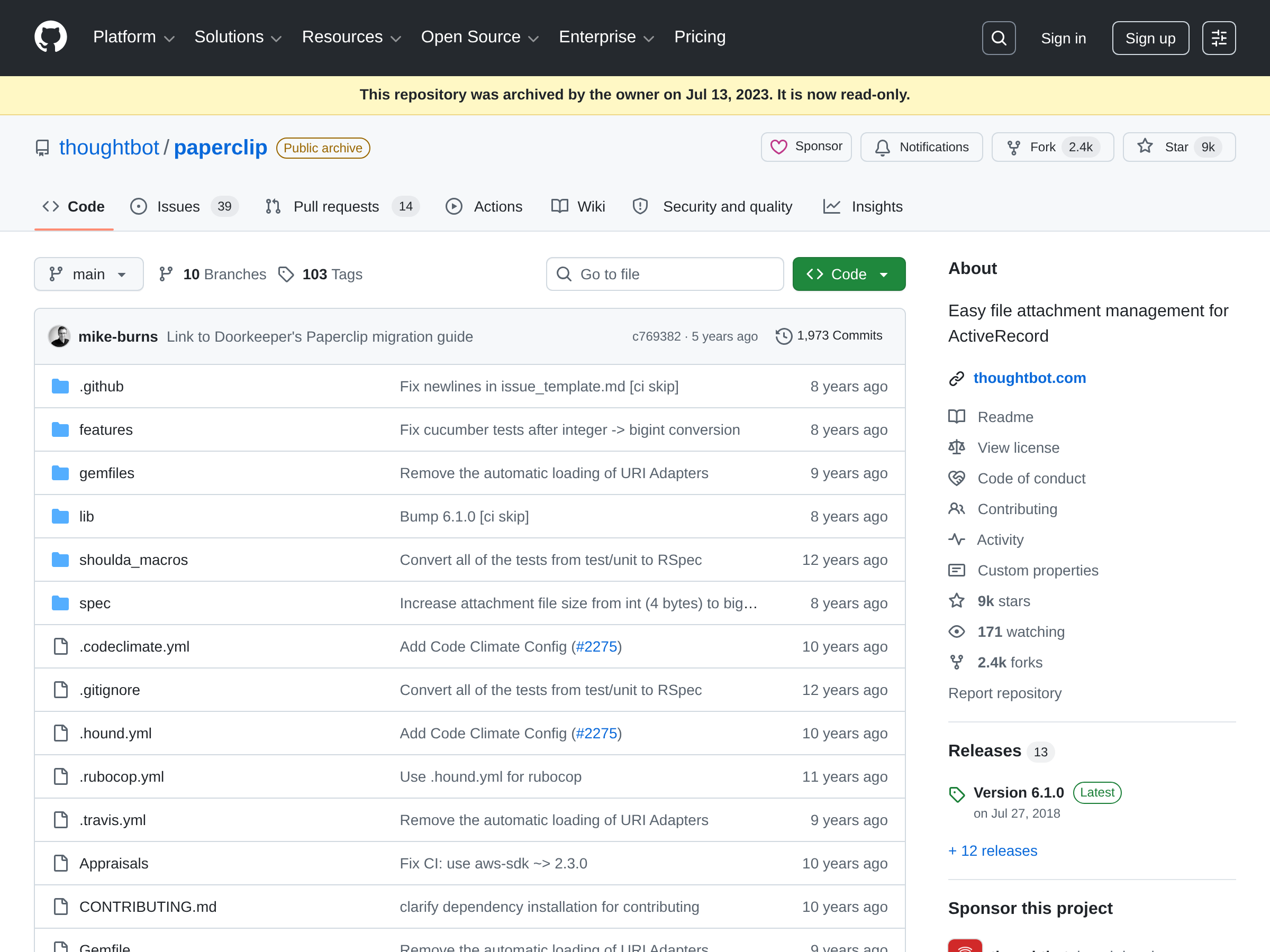Click the features folder icon
The height and width of the screenshot is (952, 1270).
tap(60, 430)
